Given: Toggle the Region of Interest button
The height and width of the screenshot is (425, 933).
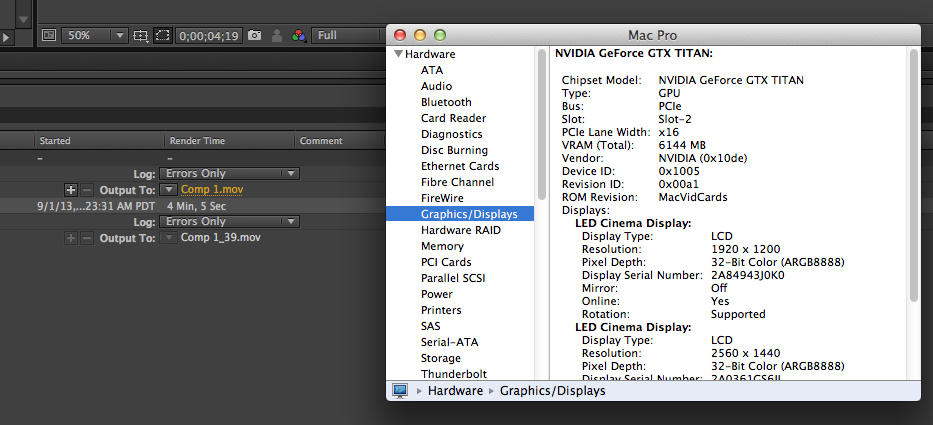Looking at the screenshot, I should click(162, 35).
